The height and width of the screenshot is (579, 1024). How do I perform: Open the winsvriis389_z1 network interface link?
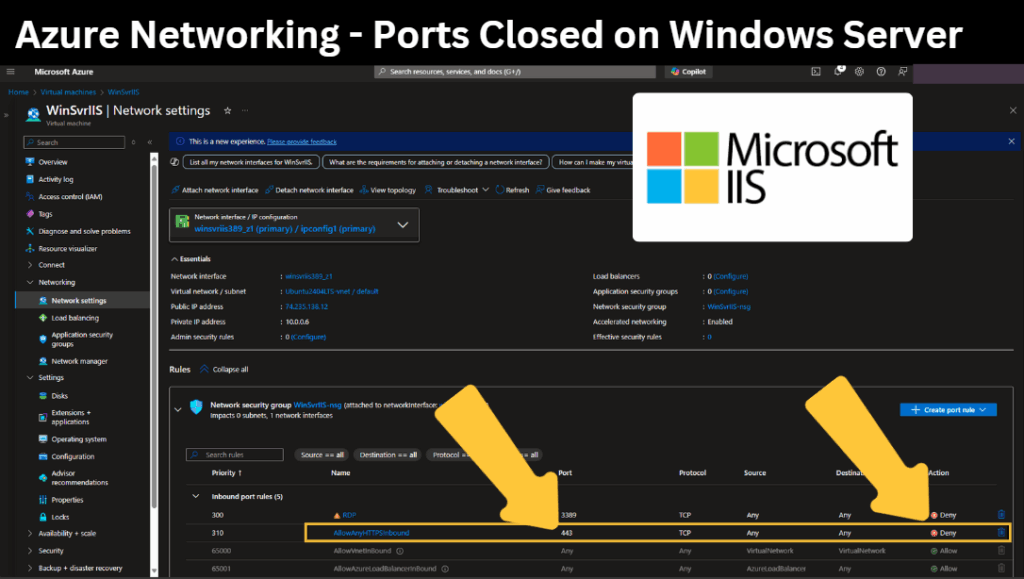(x=309, y=277)
